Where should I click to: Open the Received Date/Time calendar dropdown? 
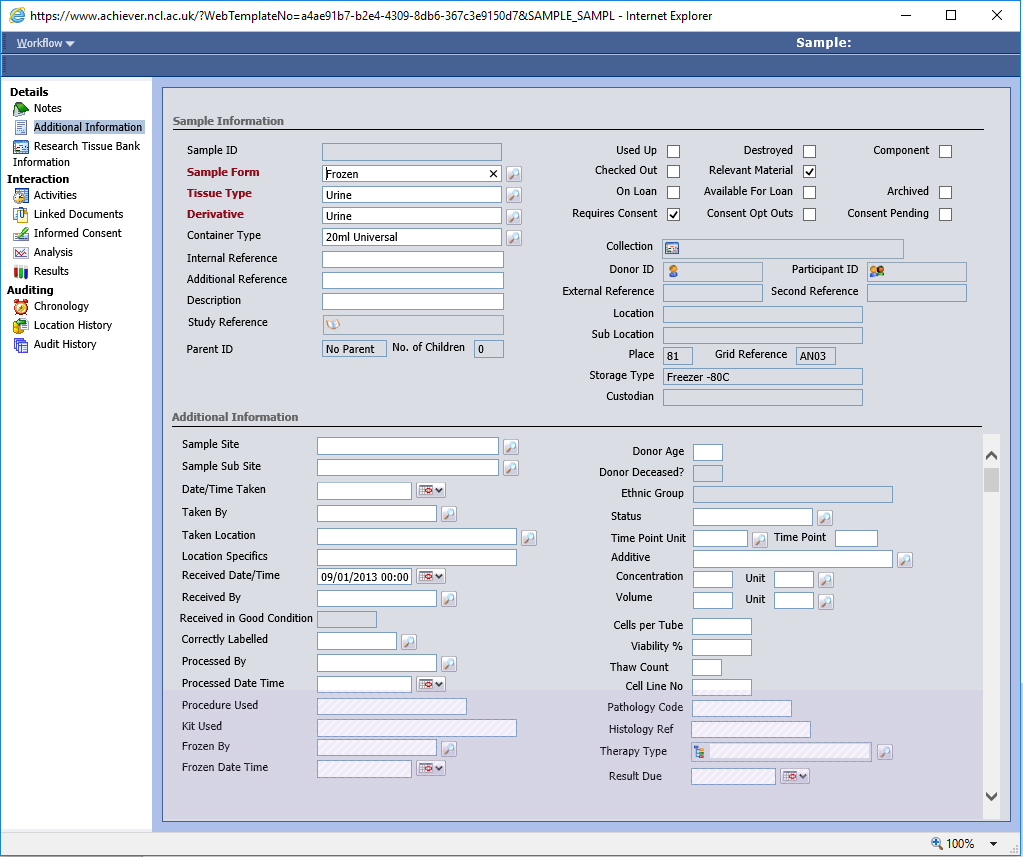431,577
